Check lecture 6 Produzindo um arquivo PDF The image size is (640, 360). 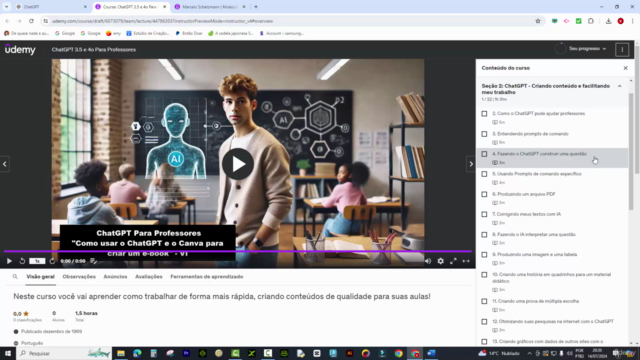(x=484, y=195)
